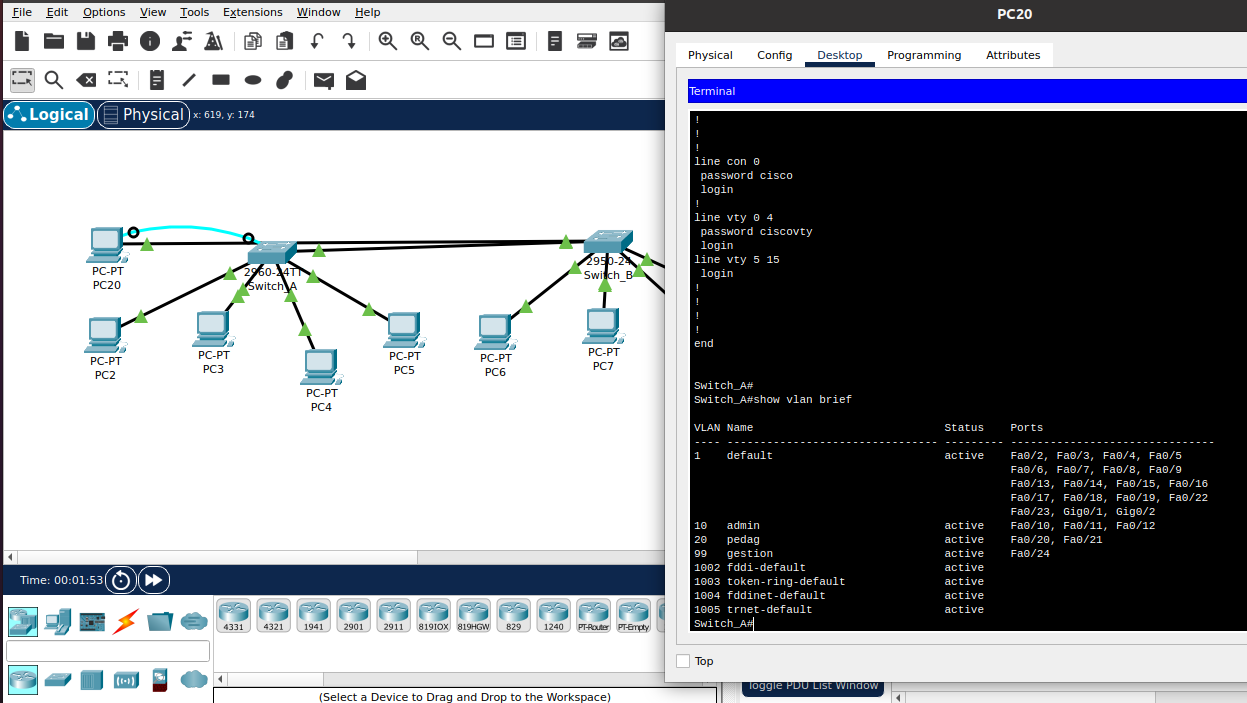1247x703 pixels.
Task: Go to the Physical tab of PC20
Action: click(x=710, y=55)
